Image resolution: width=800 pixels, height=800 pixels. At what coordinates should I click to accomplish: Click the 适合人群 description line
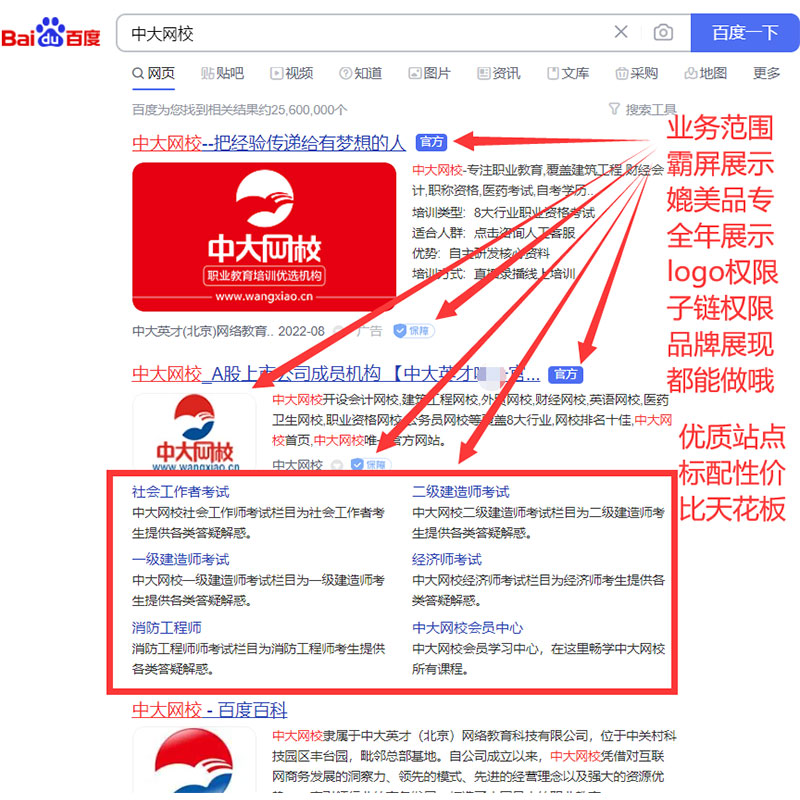click(494, 233)
